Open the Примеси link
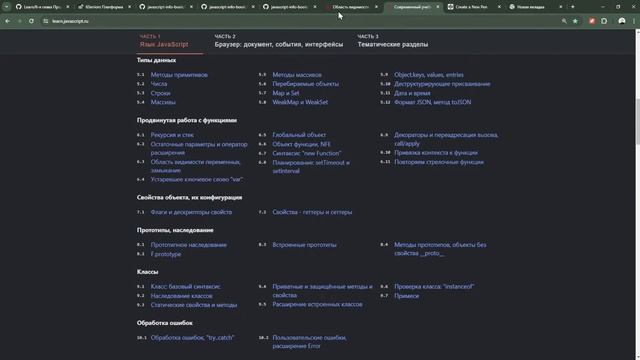The image size is (640, 360). (x=406, y=296)
